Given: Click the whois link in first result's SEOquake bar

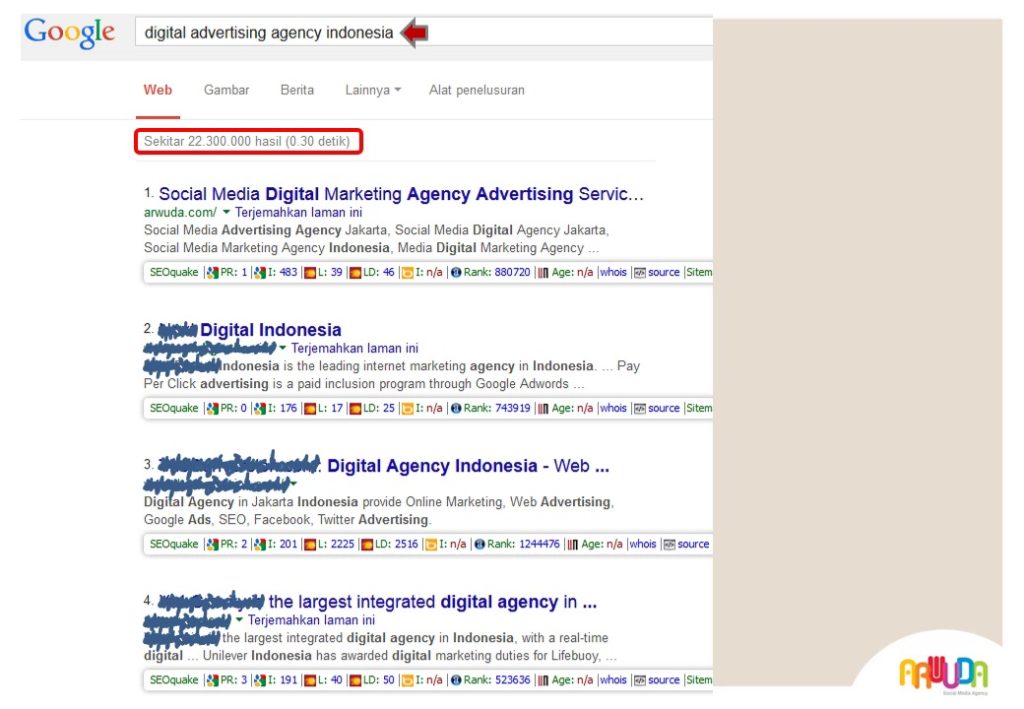Looking at the screenshot, I should coord(613,272).
